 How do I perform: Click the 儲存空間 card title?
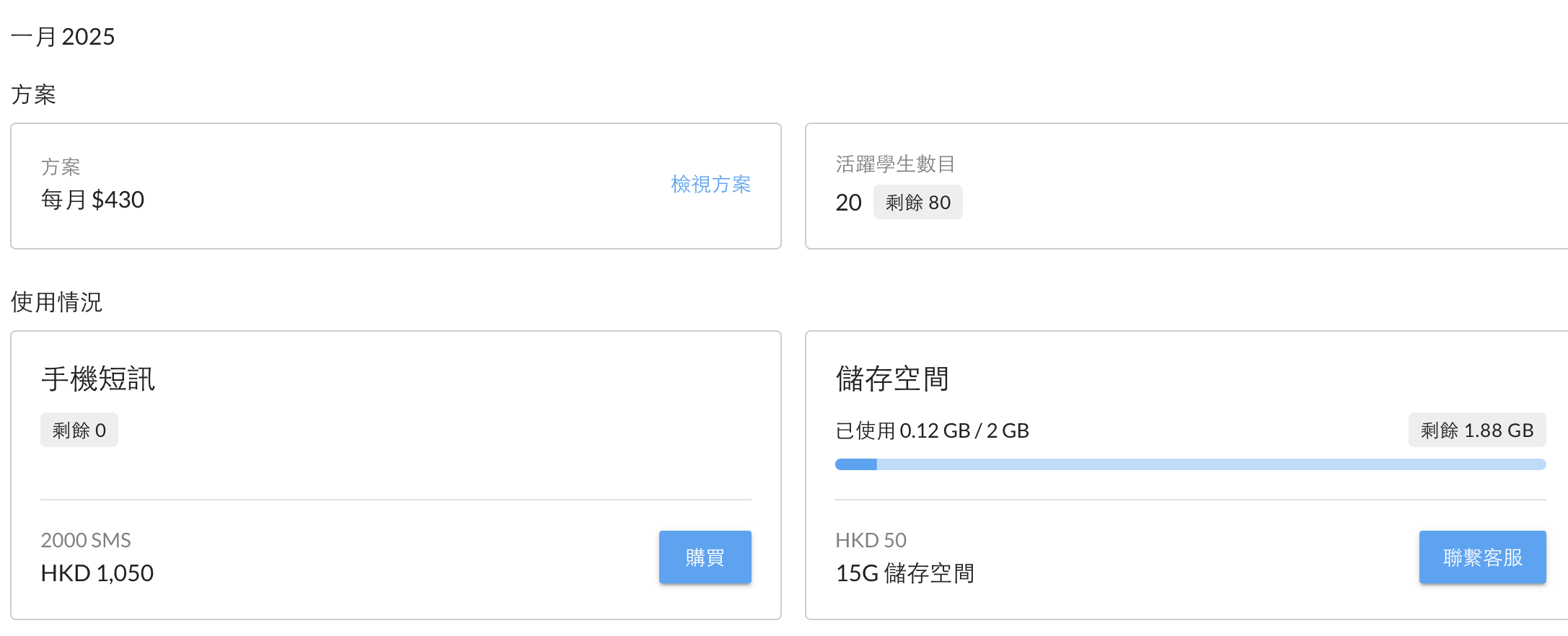[892, 379]
